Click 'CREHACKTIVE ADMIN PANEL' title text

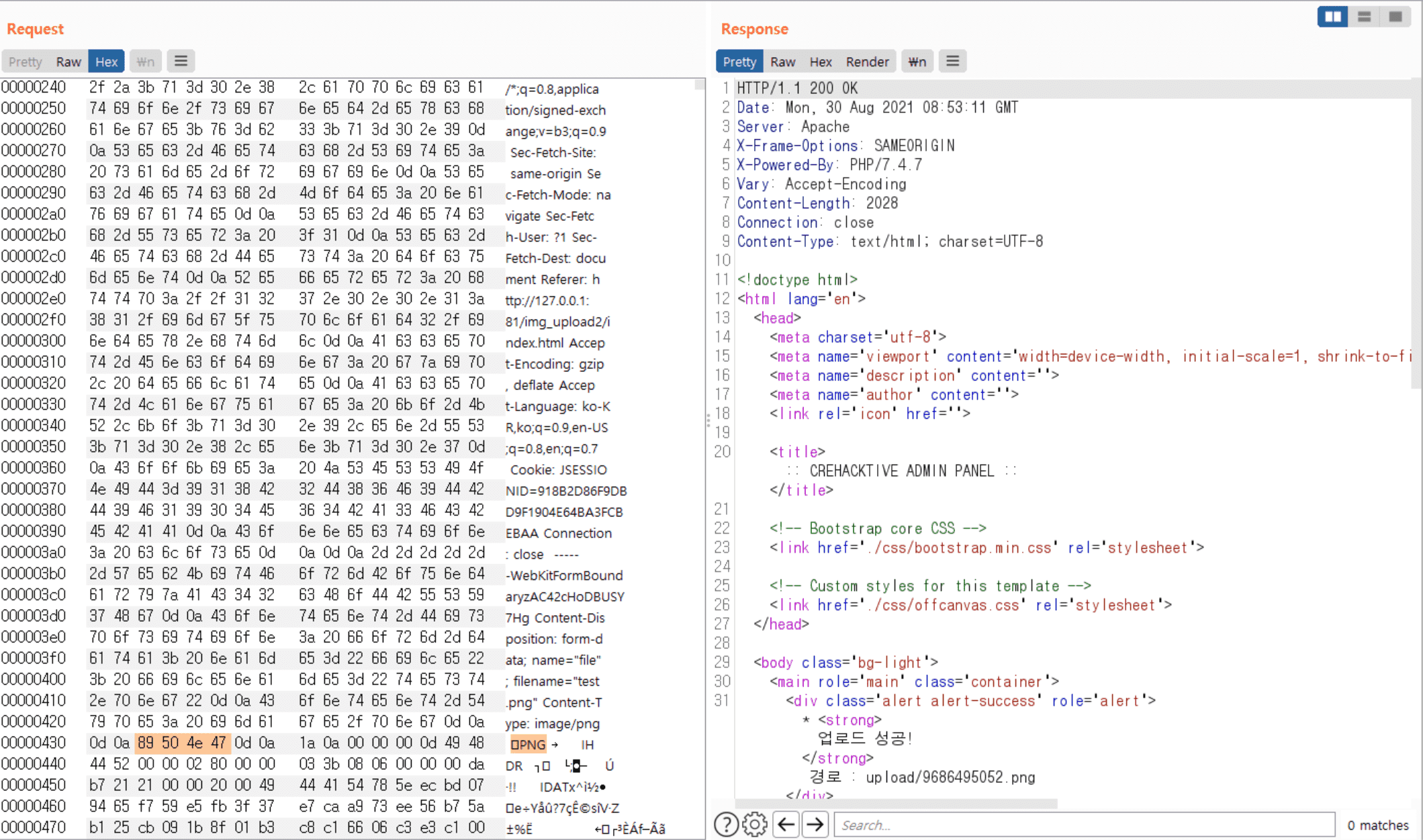(x=901, y=471)
